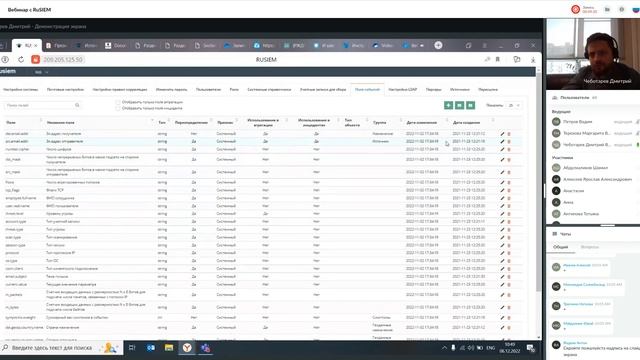The height and width of the screenshot is (360, 640).
Task: Edit the dst.email.addr row with the pencil
Action: pos(502,133)
